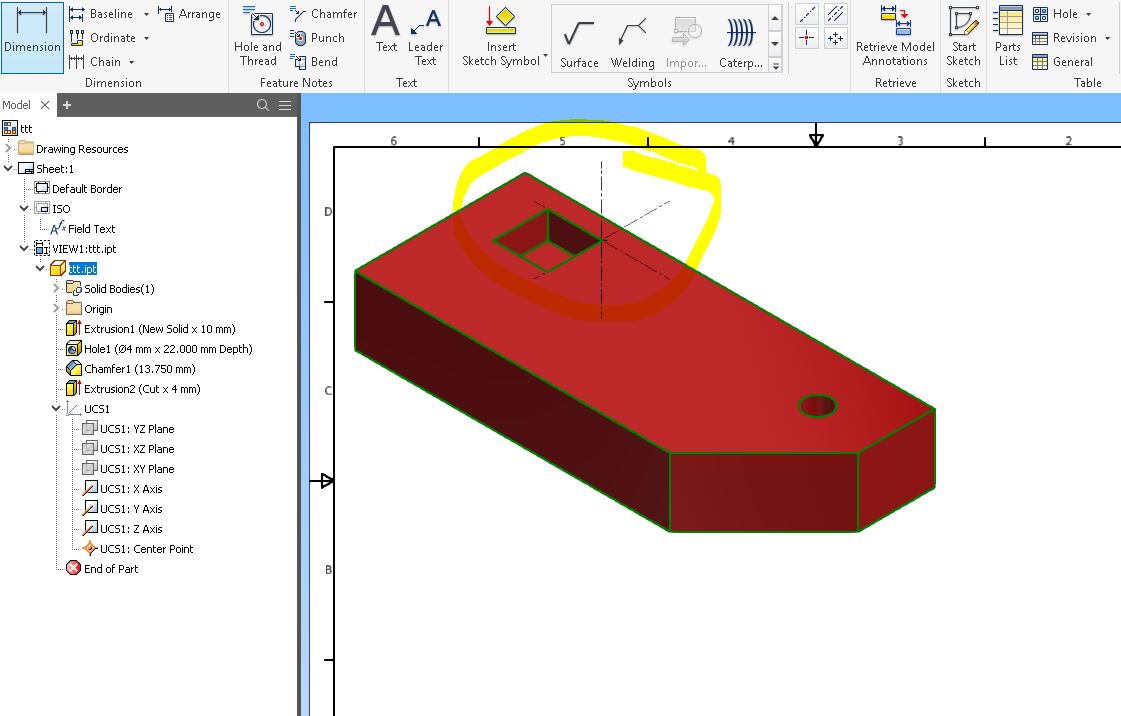1121x716 pixels.
Task: Open the Chain dropdown arrow
Action: tap(132, 62)
